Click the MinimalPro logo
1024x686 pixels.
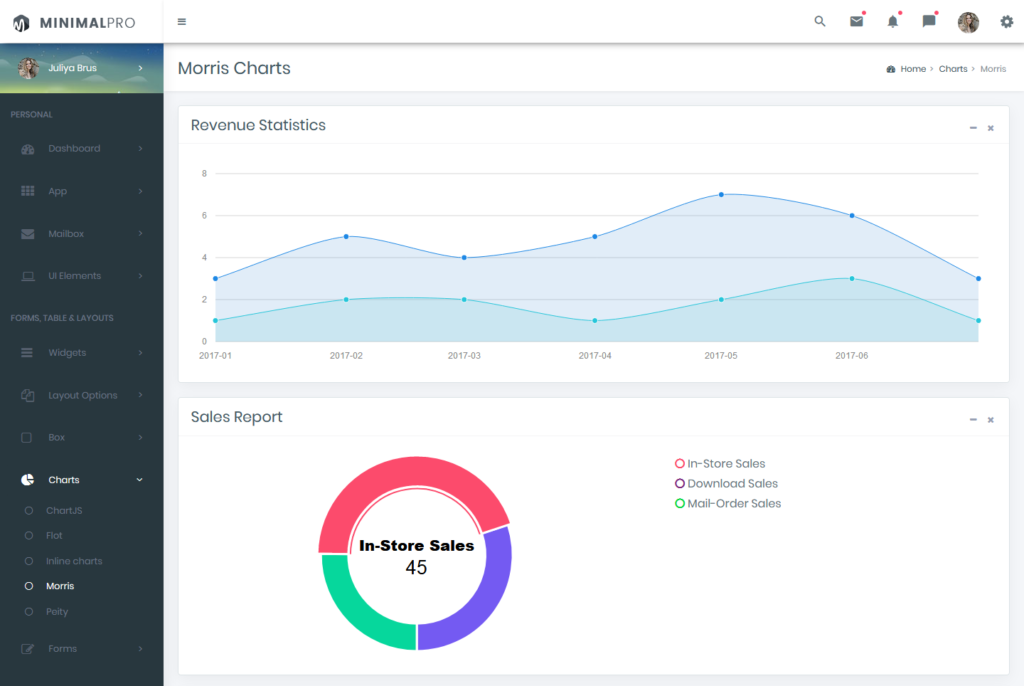pos(74,23)
